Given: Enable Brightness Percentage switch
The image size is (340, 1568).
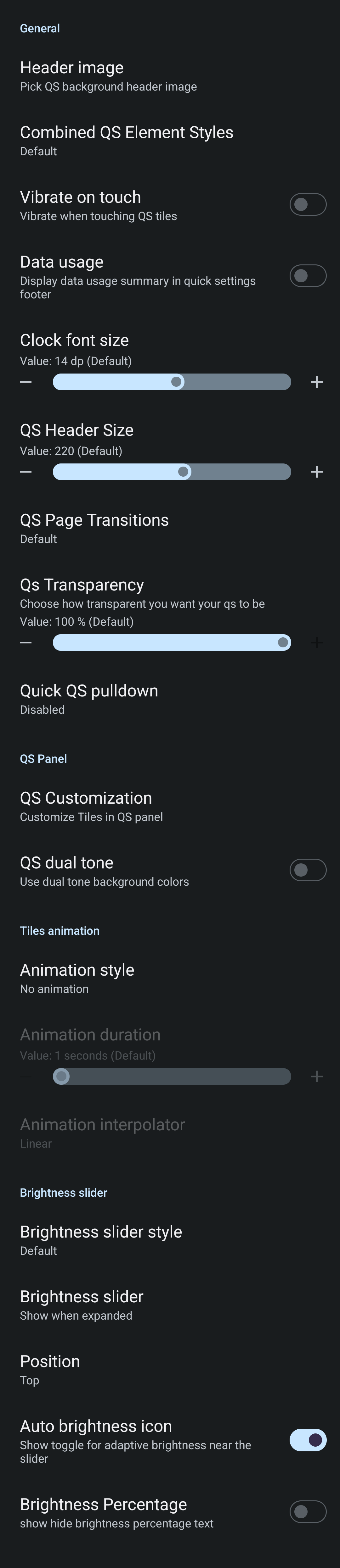Looking at the screenshot, I should click(308, 1511).
